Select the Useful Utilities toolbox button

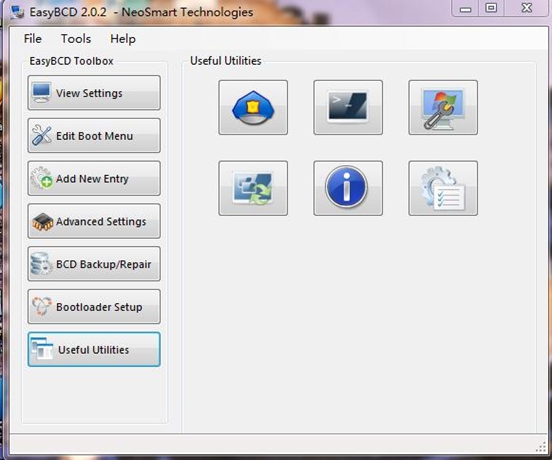click(94, 349)
